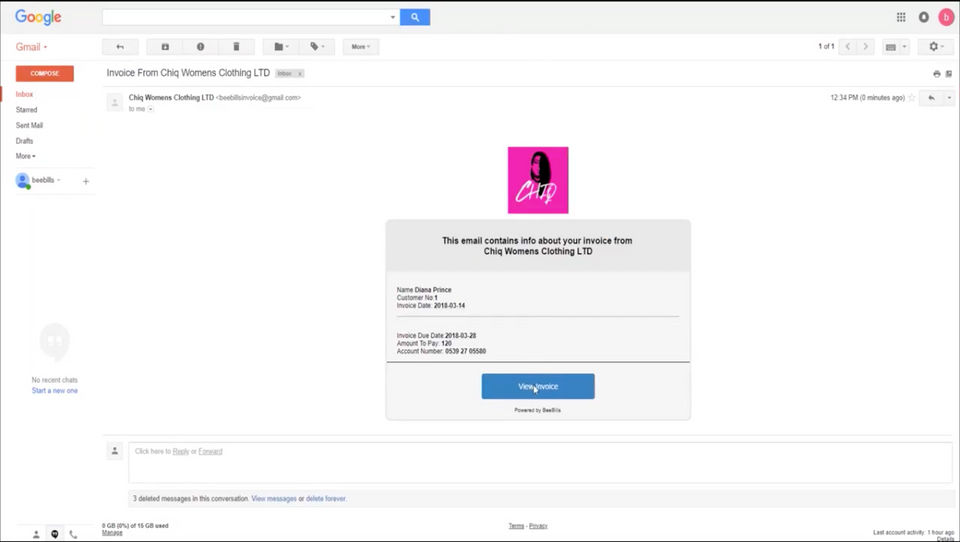Open the Labels tag menu
The height and width of the screenshot is (542, 960).
(x=317, y=47)
